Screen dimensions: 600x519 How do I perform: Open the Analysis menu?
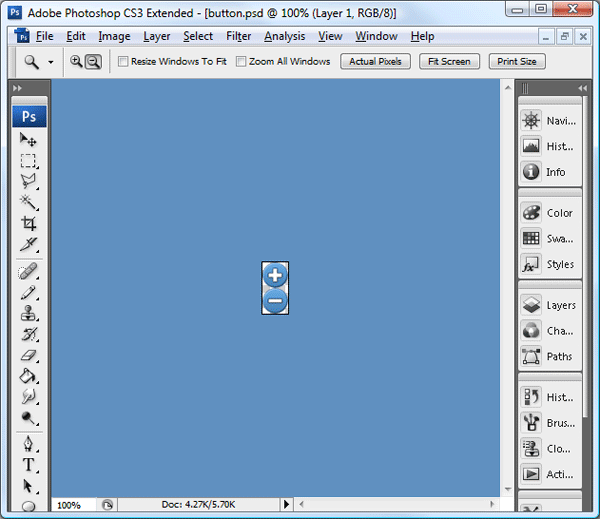point(285,36)
